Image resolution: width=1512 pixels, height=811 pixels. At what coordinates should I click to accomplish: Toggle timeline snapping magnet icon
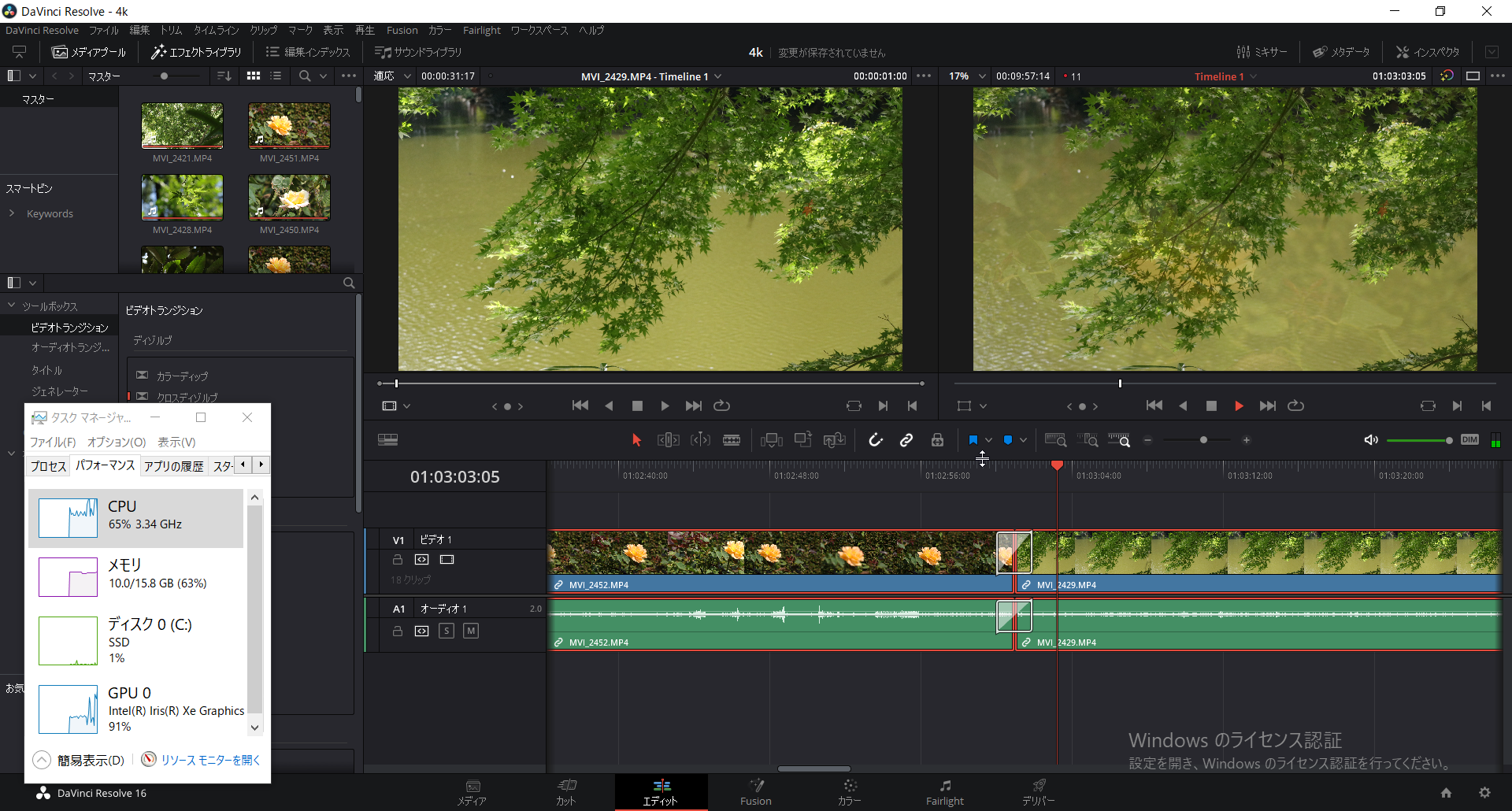click(x=875, y=440)
